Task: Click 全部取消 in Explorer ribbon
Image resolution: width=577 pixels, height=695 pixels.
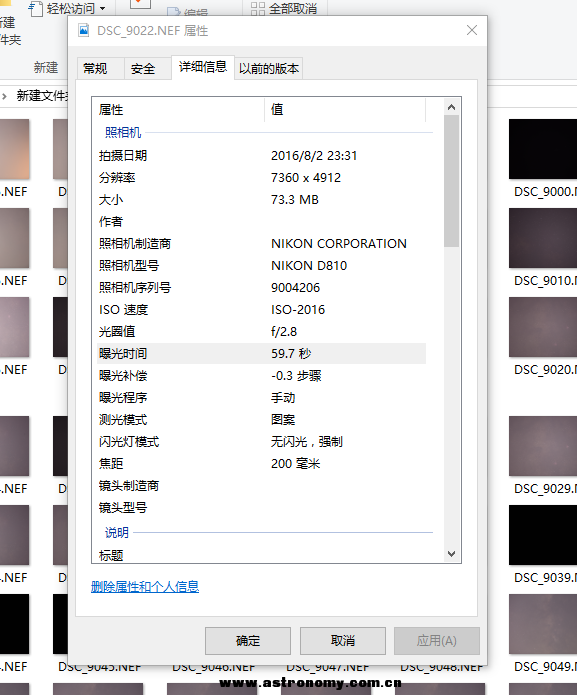Action: click(285, 8)
